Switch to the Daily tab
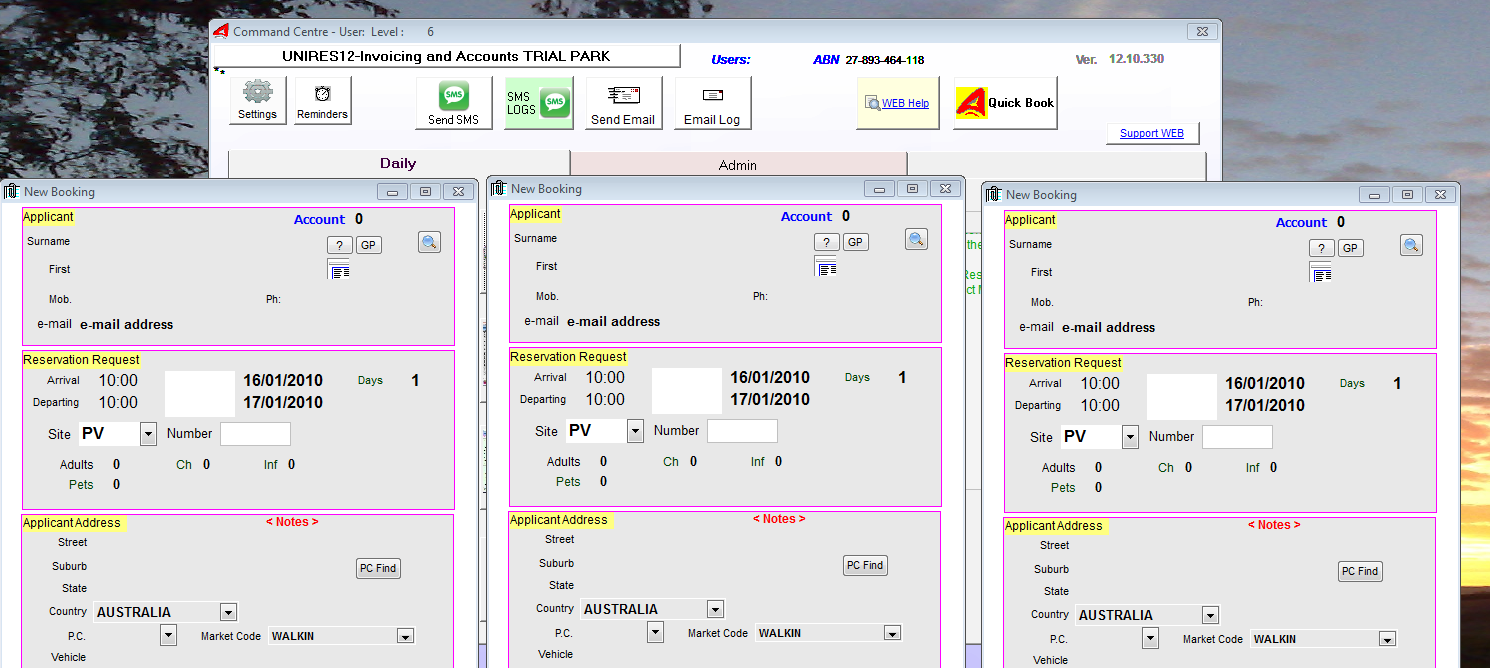Image resolution: width=1490 pixels, height=668 pixels. pyautogui.click(x=398, y=164)
